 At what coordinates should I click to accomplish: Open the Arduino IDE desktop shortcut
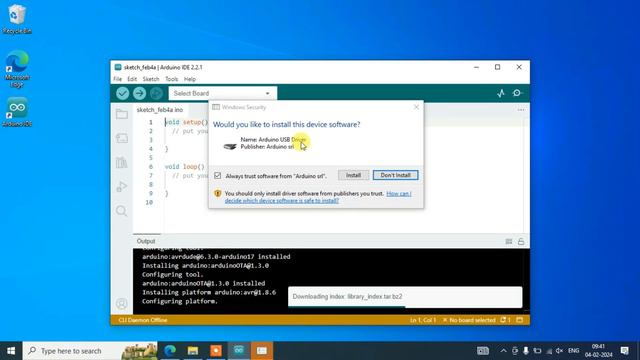[x=17, y=112]
